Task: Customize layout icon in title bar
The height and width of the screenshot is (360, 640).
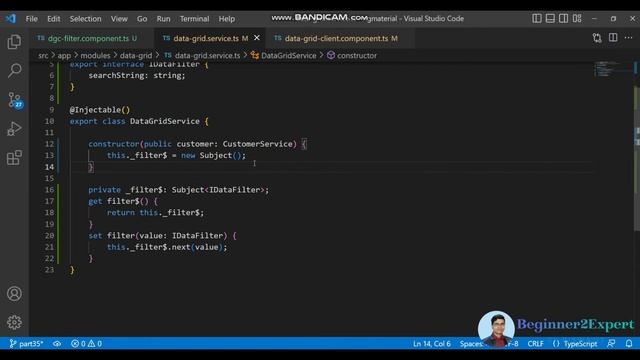Action: coord(577,18)
